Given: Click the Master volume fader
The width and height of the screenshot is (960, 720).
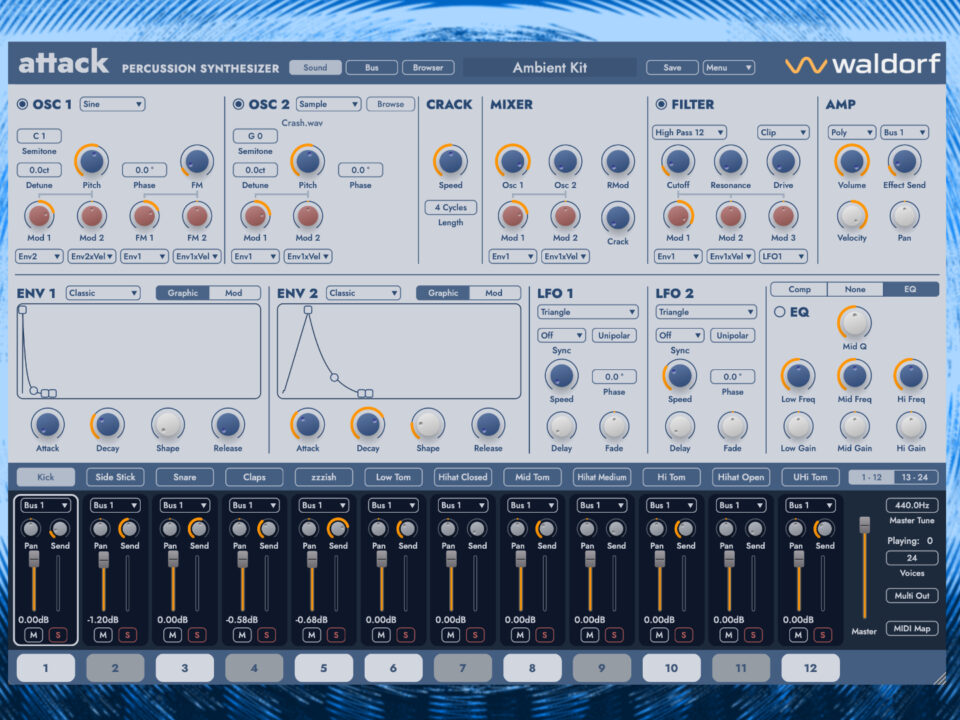Looking at the screenshot, I should coord(864,526).
